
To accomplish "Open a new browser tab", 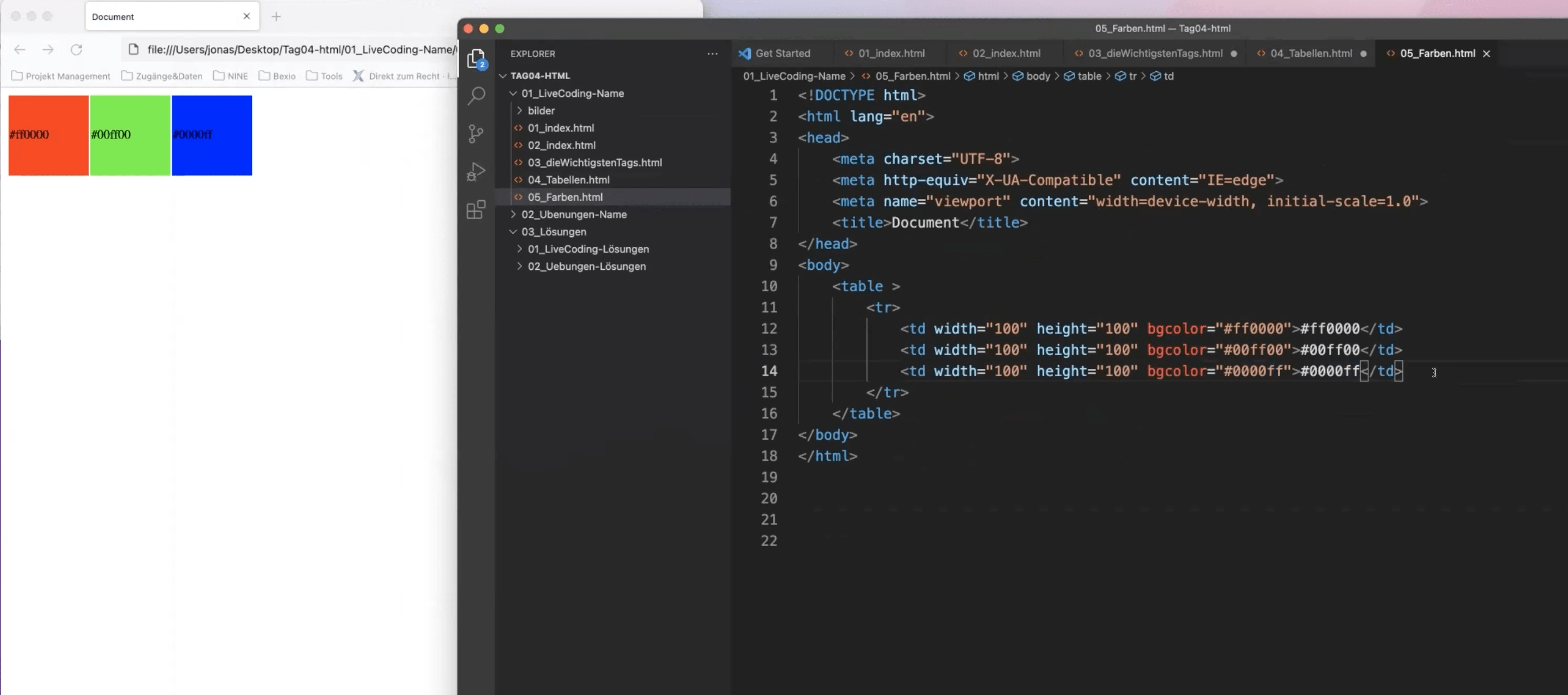I will (x=276, y=17).
